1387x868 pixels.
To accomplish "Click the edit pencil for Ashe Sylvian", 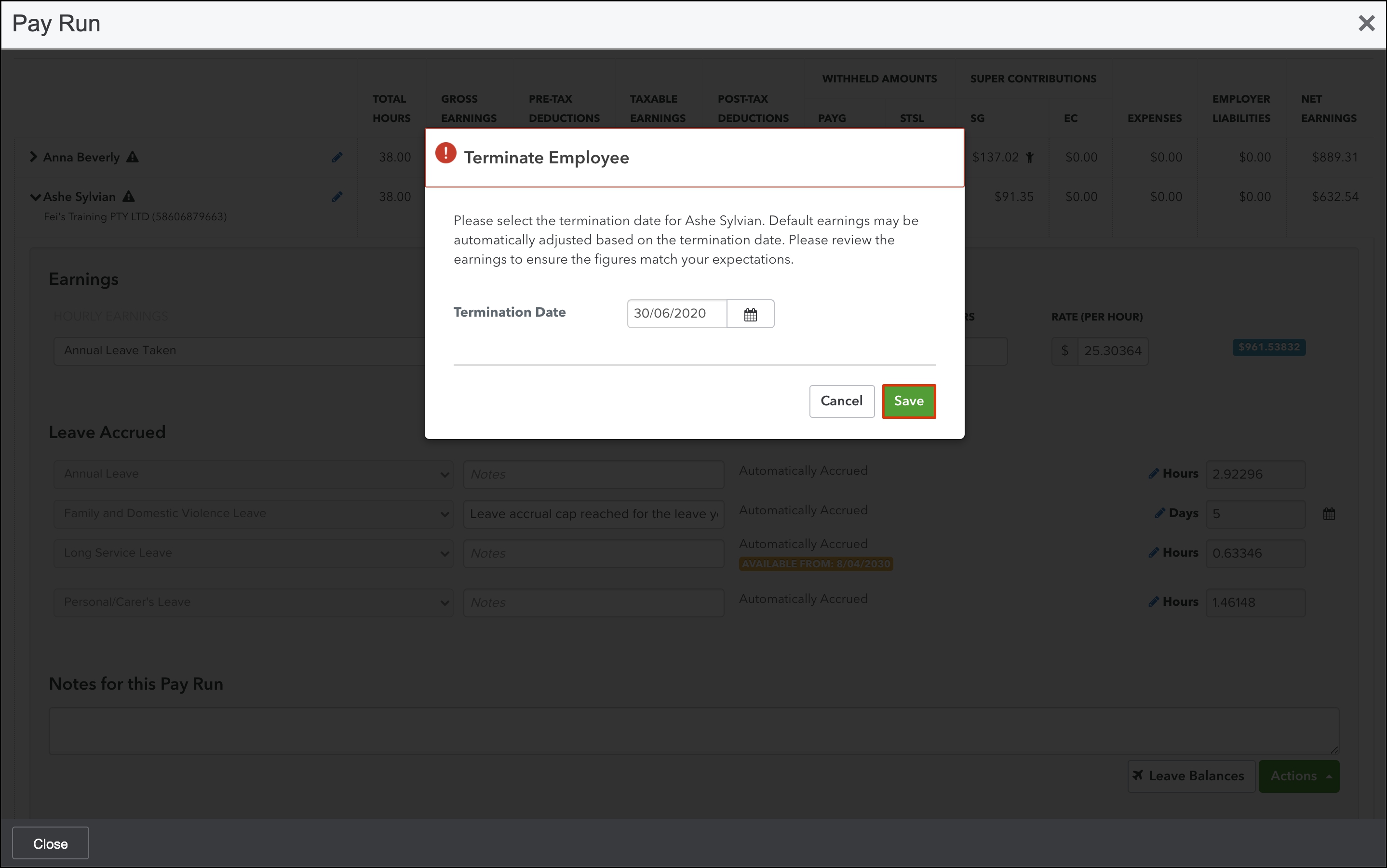I will click(337, 197).
